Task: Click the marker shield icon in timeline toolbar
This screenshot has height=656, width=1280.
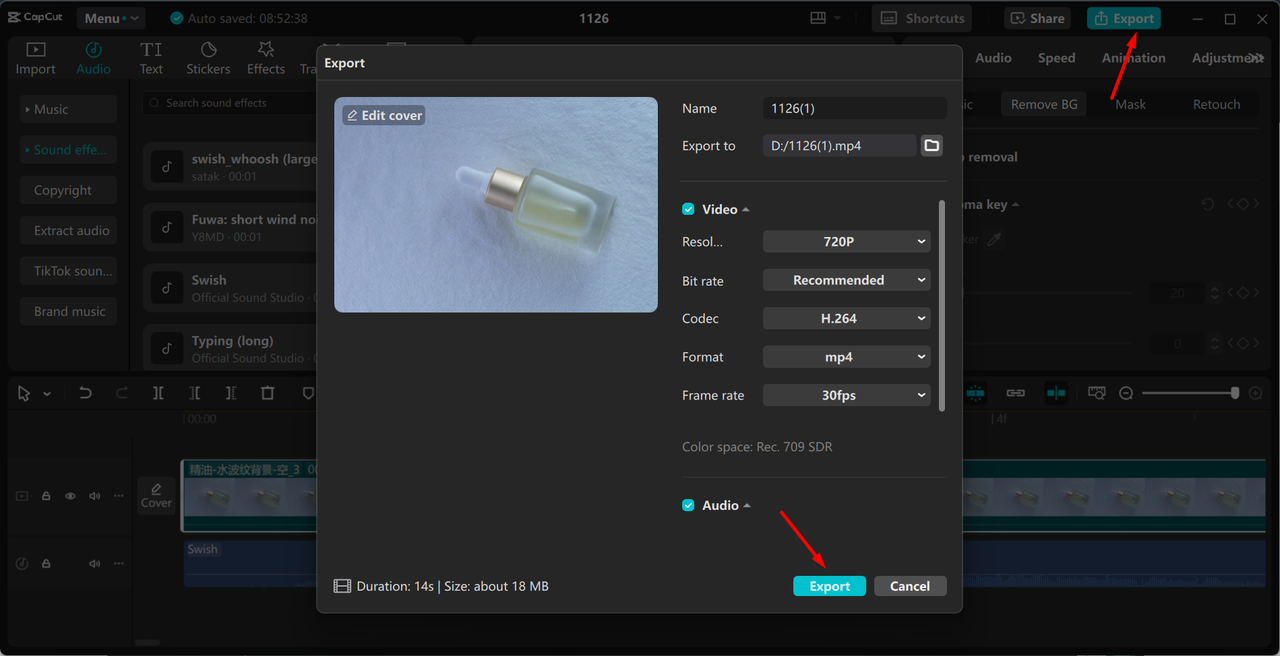Action: point(308,393)
